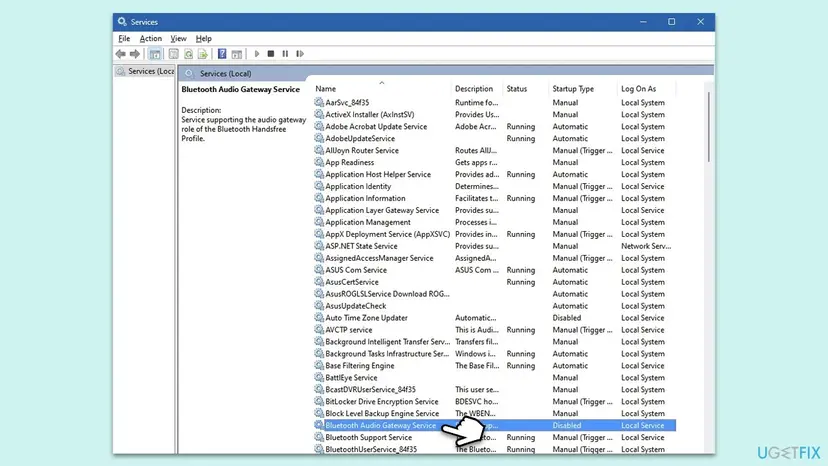The width and height of the screenshot is (828, 466).
Task: Click Disabled startup type of Auto Time Zone Updater
Action: pyautogui.click(x=567, y=318)
